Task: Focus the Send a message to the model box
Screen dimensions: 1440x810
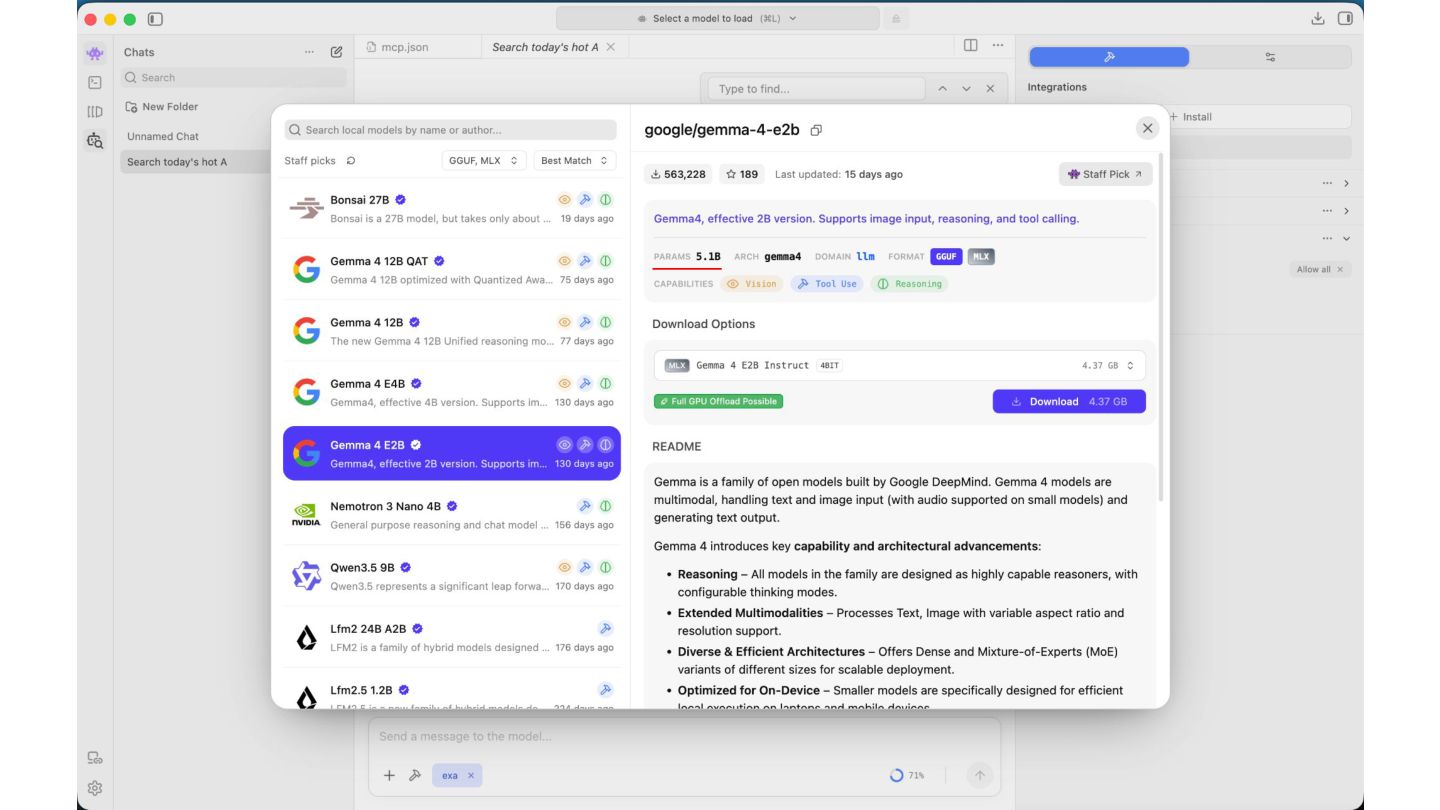Action: click(x=684, y=737)
